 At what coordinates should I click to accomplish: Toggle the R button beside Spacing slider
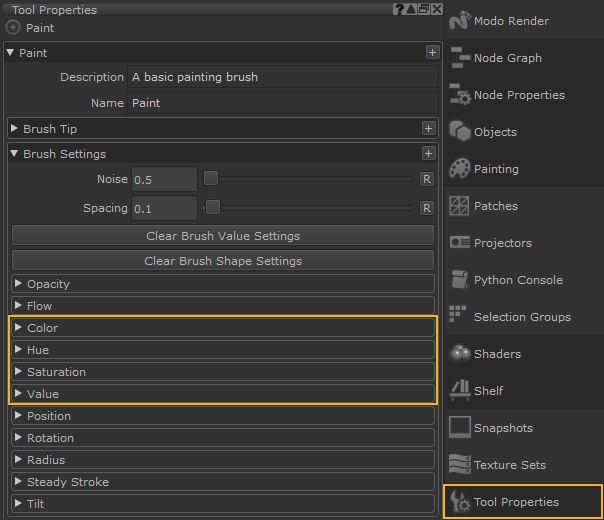click(426, 208)
